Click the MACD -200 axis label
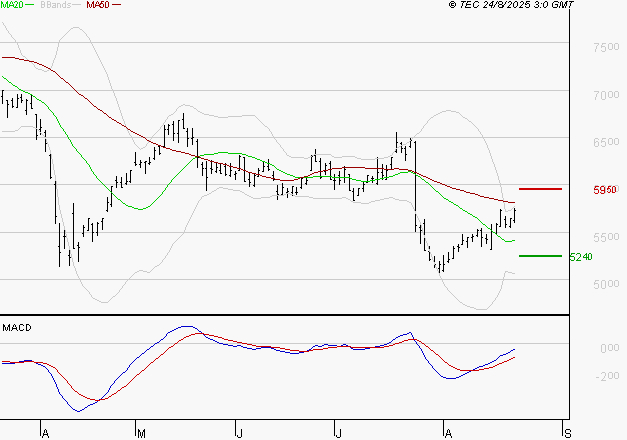This screenshot has height=440, width=627. point(607,376)
